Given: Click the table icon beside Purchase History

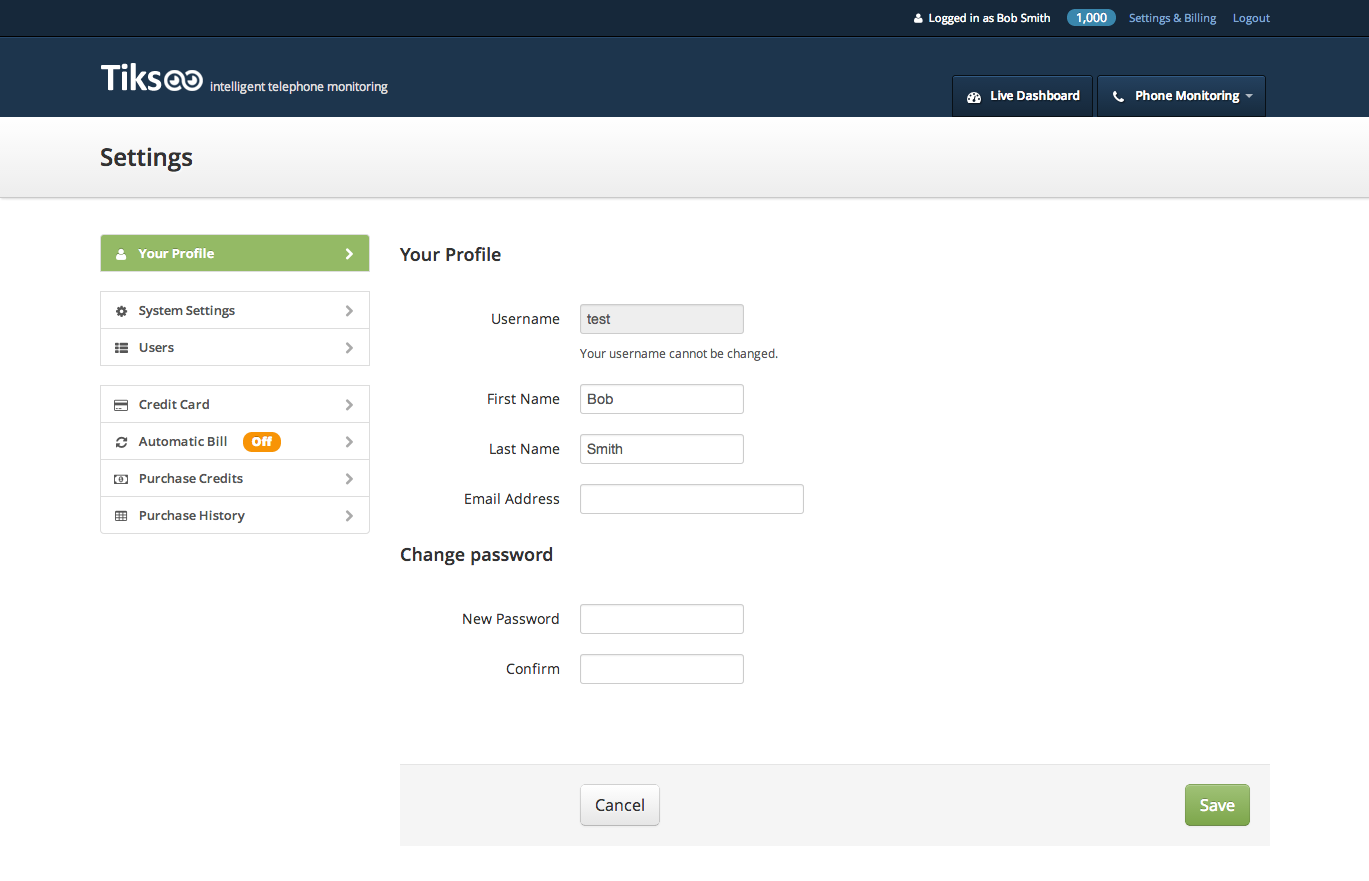Looking at the screenshot, I should pyautogui.click(x=121, y=516).
